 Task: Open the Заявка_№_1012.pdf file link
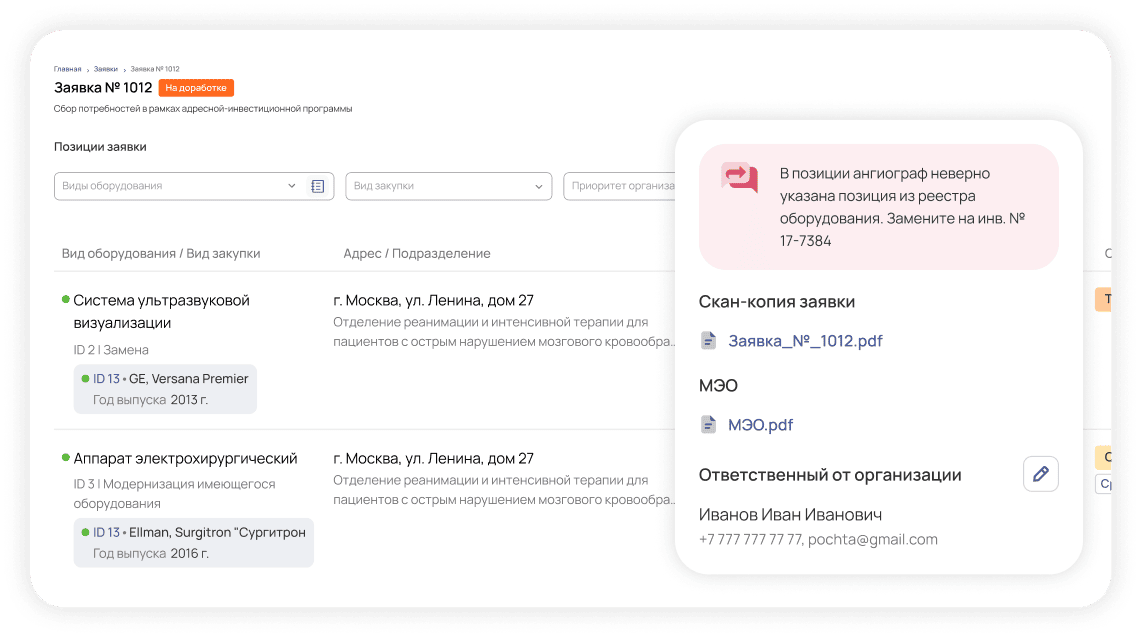(x=806, y=341)
